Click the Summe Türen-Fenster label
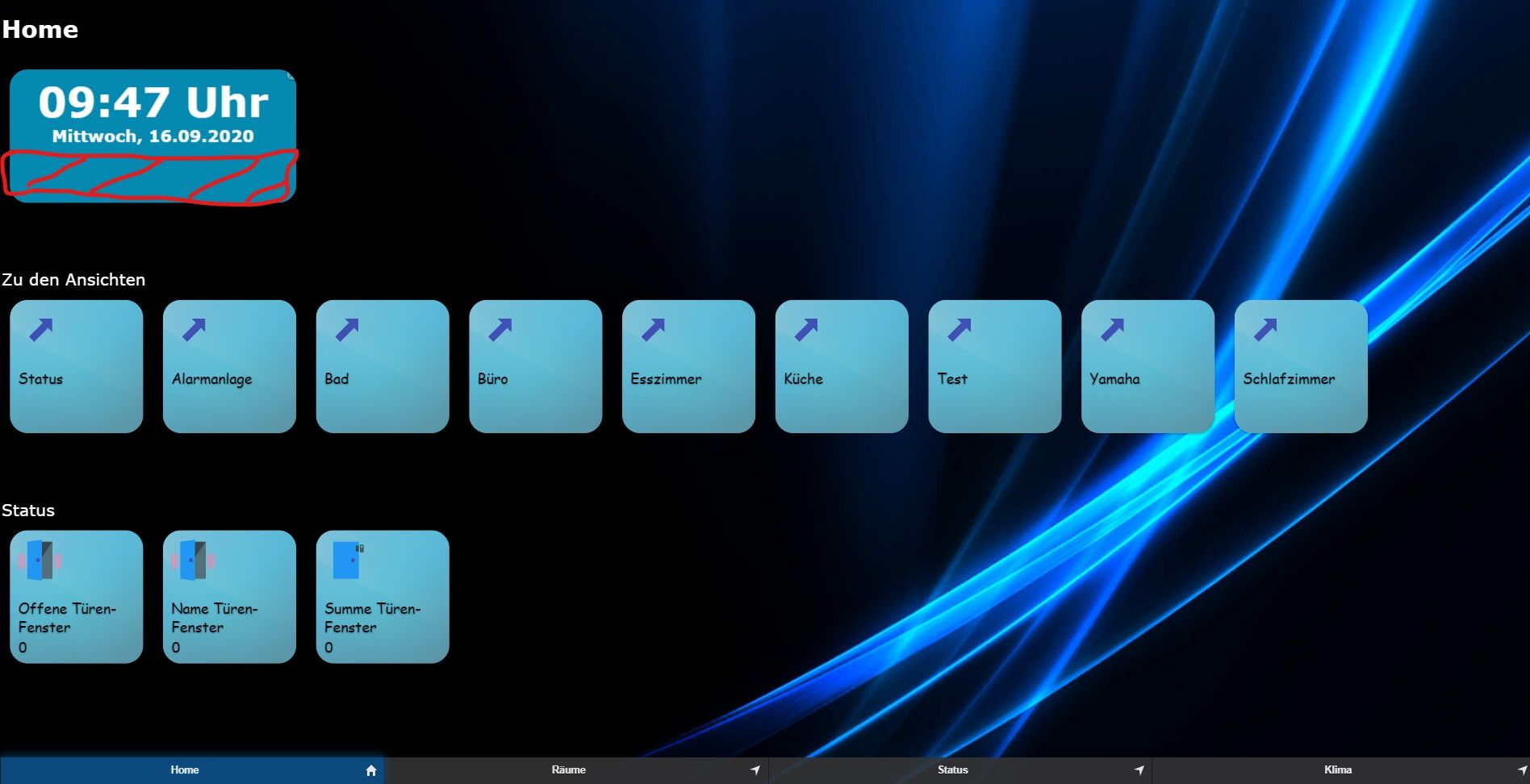 coord(373,618)
